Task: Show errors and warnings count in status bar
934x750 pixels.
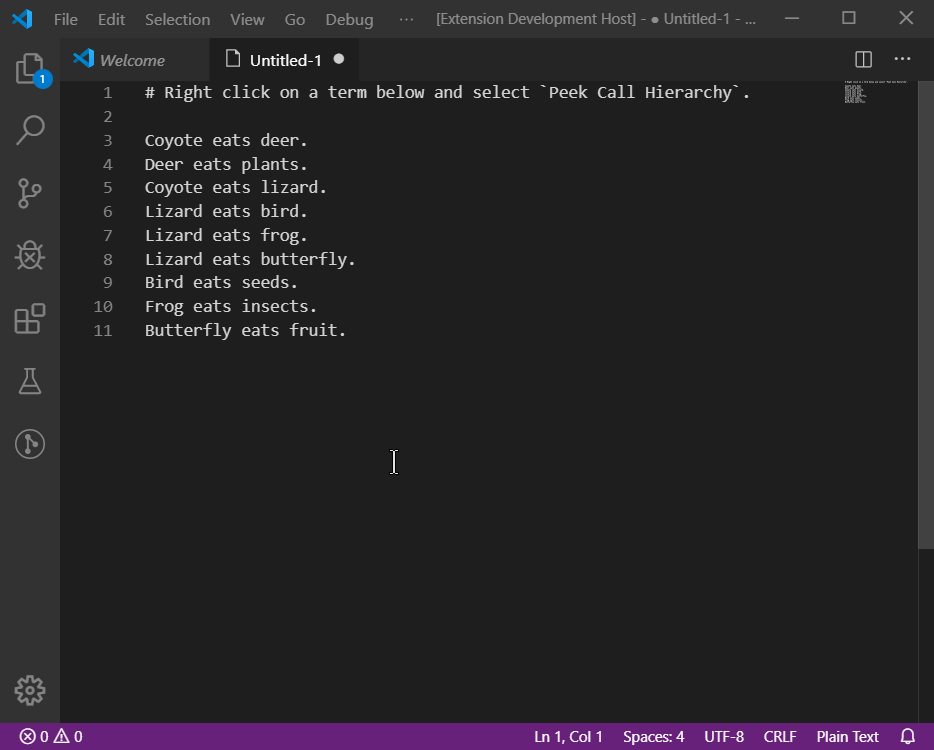Action: pyautogui.click(x=51, y=737)
